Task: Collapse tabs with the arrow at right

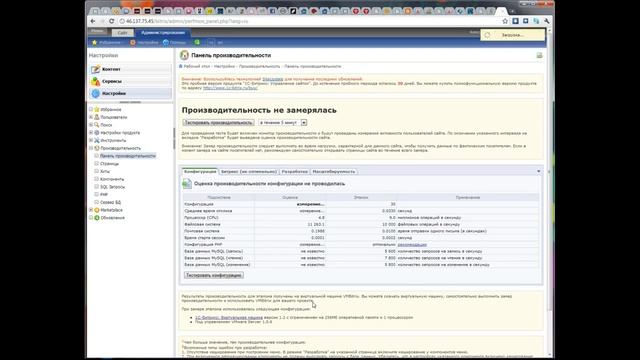Action: click(538, 171)
